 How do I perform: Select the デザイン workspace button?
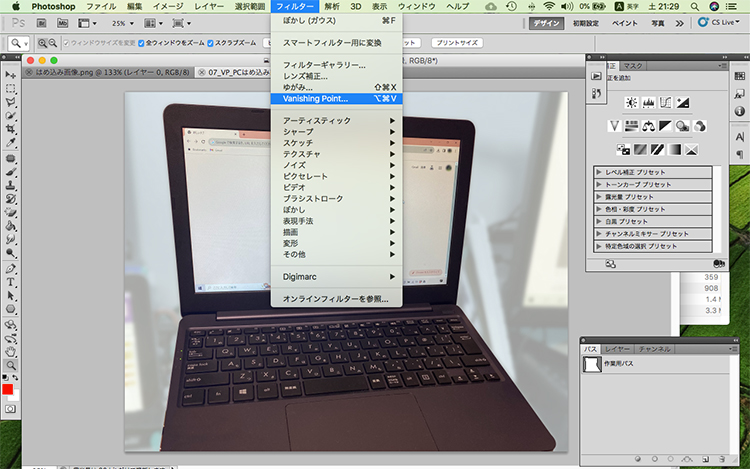pyautogui.click(x=546, y=23)
